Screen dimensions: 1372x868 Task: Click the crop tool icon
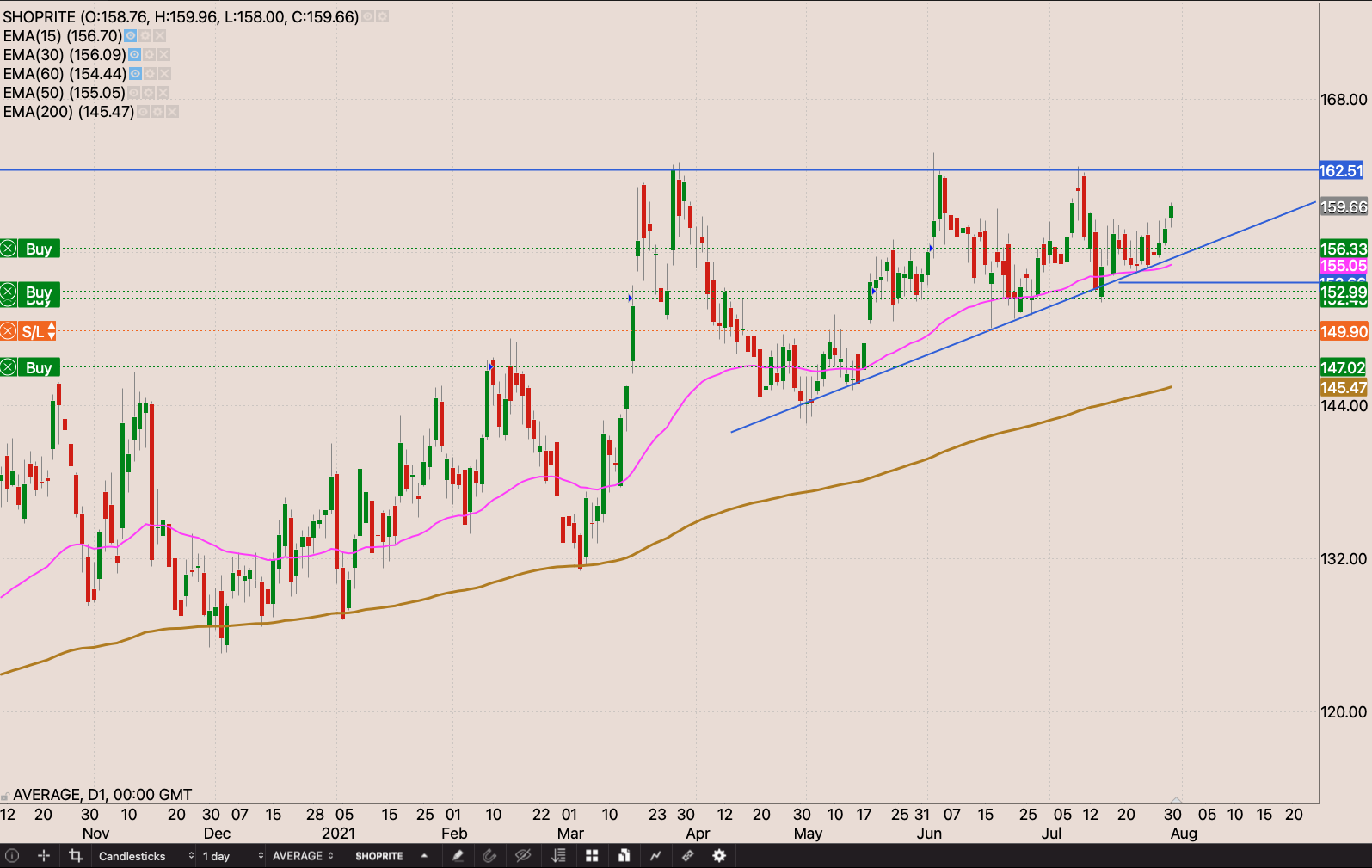76,856
